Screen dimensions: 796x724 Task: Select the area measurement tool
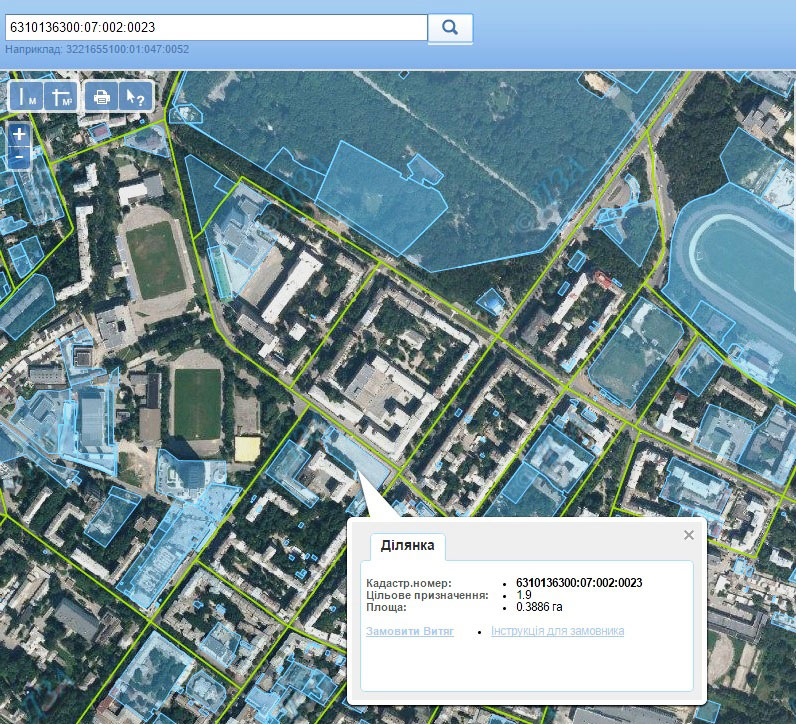(x=62, y=97)
